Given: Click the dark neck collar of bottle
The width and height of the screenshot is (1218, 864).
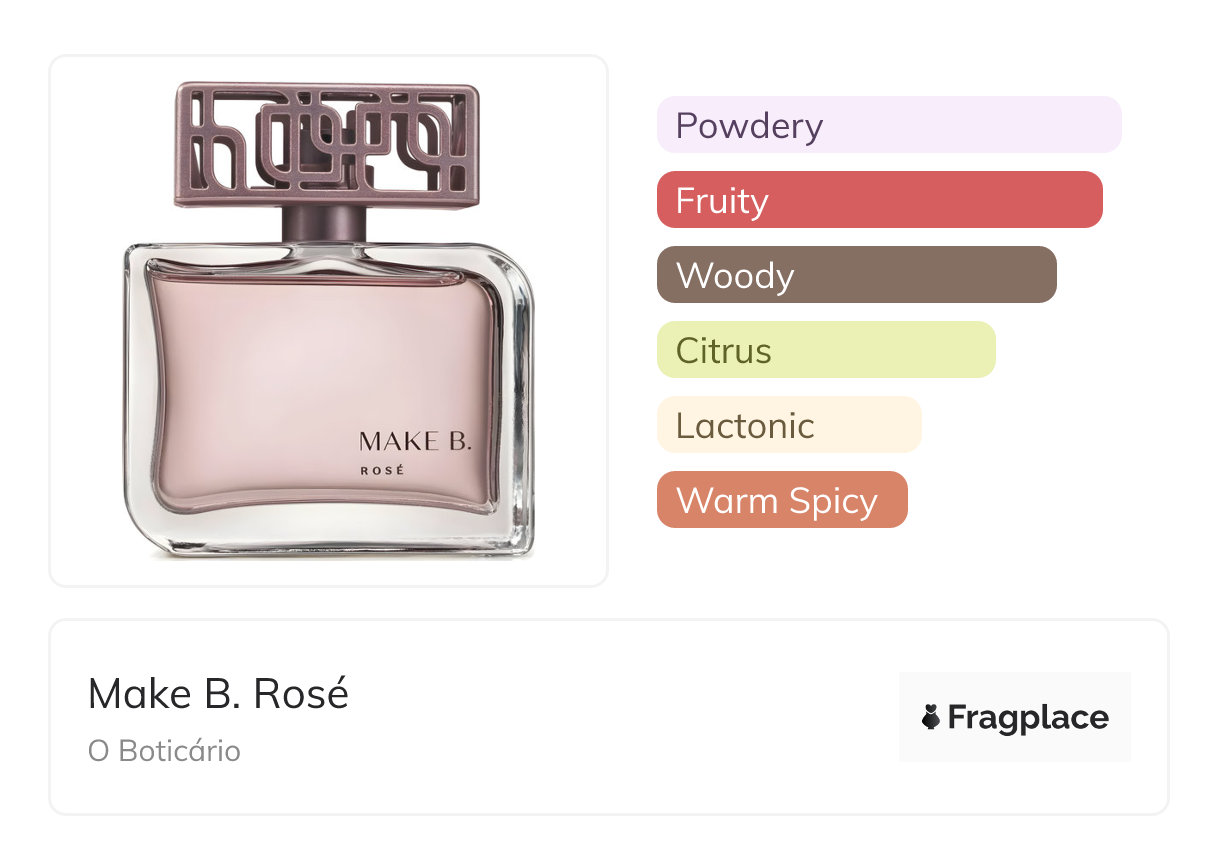Looking at the screenshot, I should pyautogui.click(x=325, y=224).
